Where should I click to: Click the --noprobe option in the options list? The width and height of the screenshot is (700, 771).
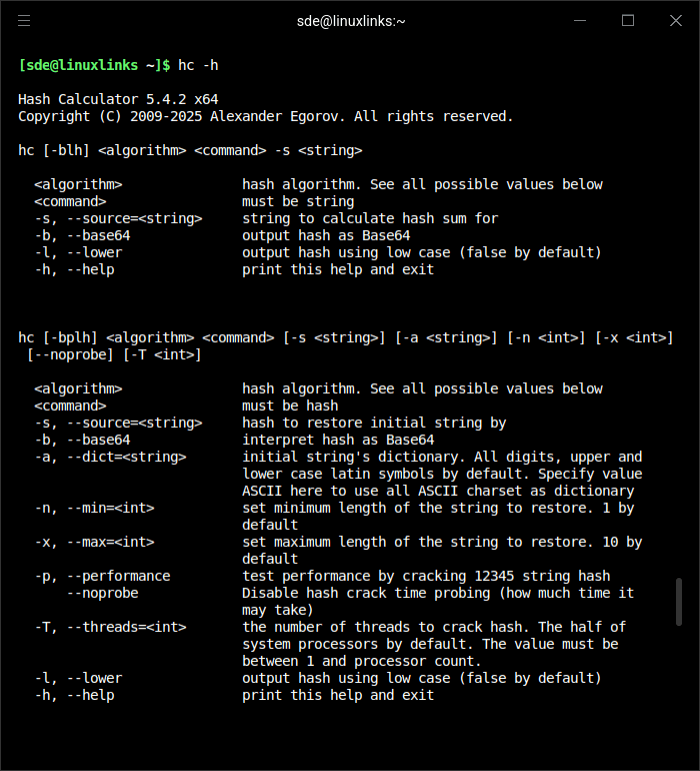click(103, 593)
